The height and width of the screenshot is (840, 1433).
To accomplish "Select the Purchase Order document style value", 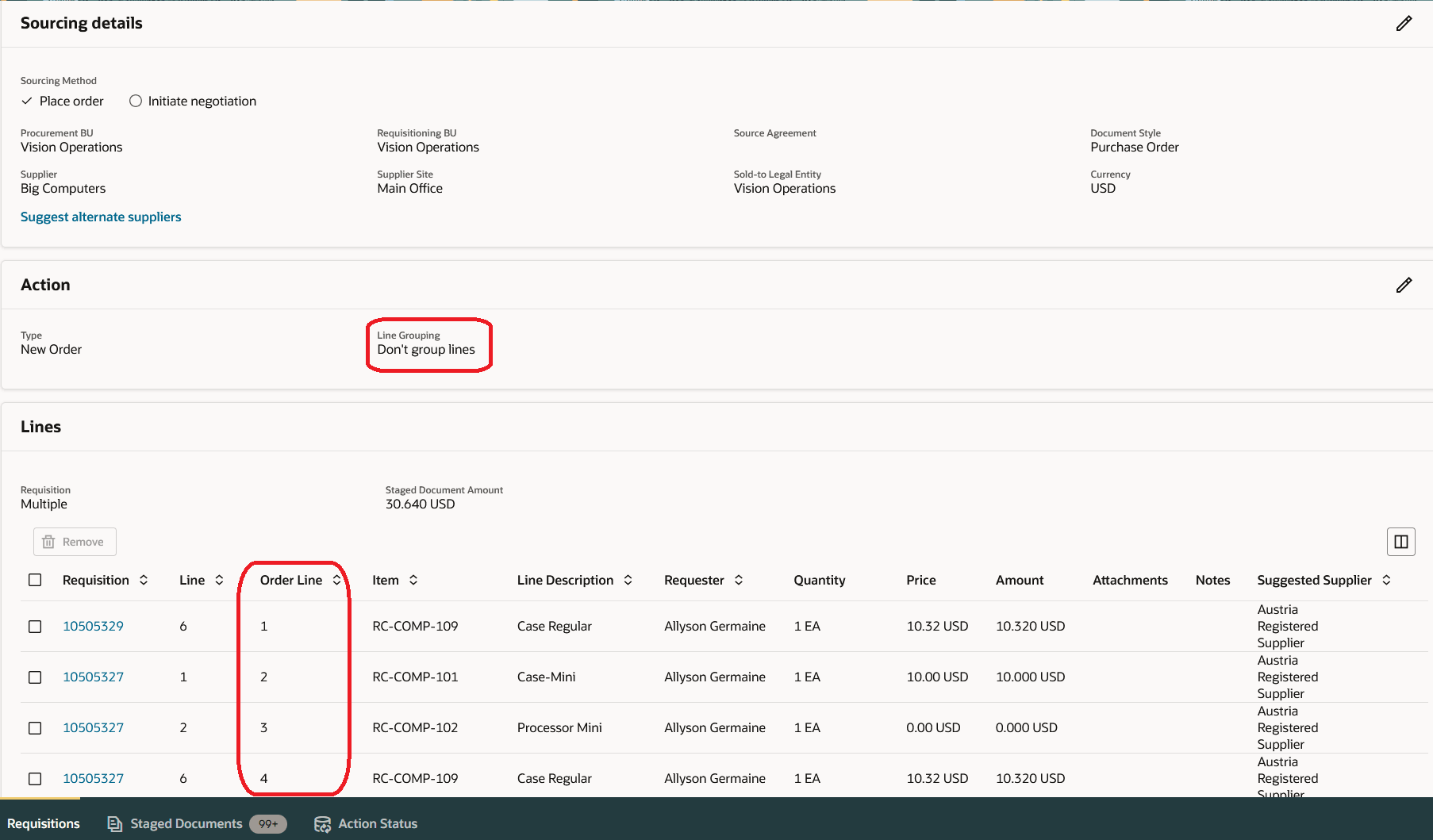I will point(1134,147).
